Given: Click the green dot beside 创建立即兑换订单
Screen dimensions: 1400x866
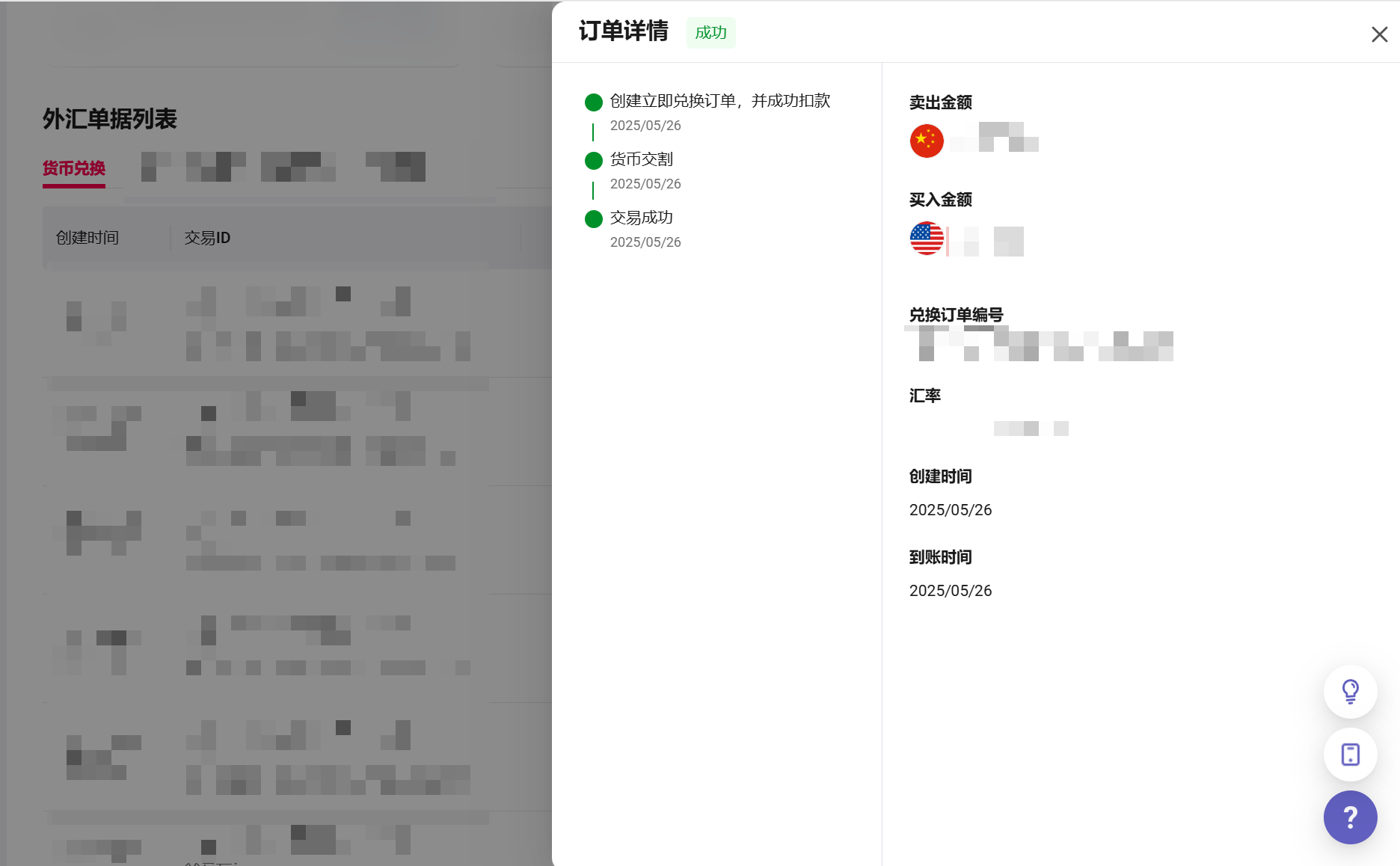Looking at the screenshot, I should (x=594, y=102).
